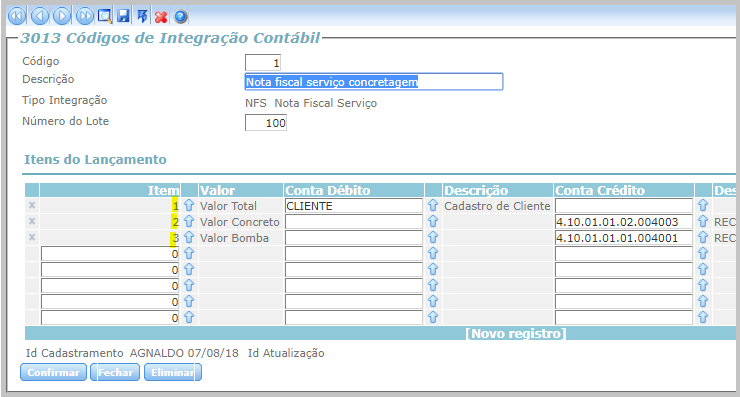Add a row via Novo registro link

tap(515, 334)
